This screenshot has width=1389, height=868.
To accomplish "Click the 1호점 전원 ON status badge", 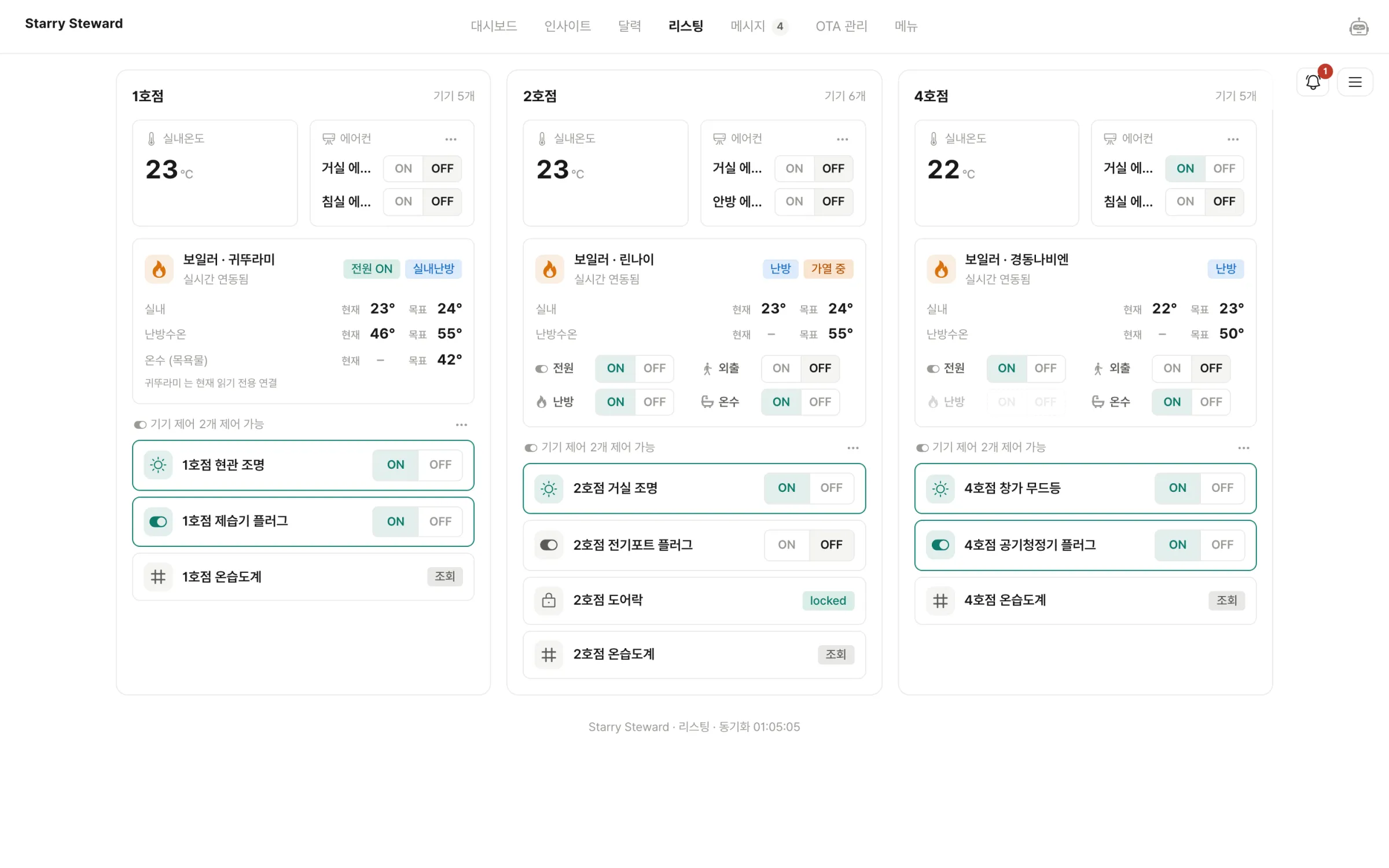I will point(372,269).
